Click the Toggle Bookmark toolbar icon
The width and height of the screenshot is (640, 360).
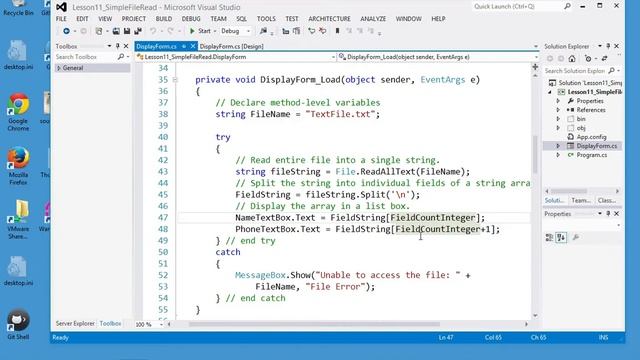[337, 31]
